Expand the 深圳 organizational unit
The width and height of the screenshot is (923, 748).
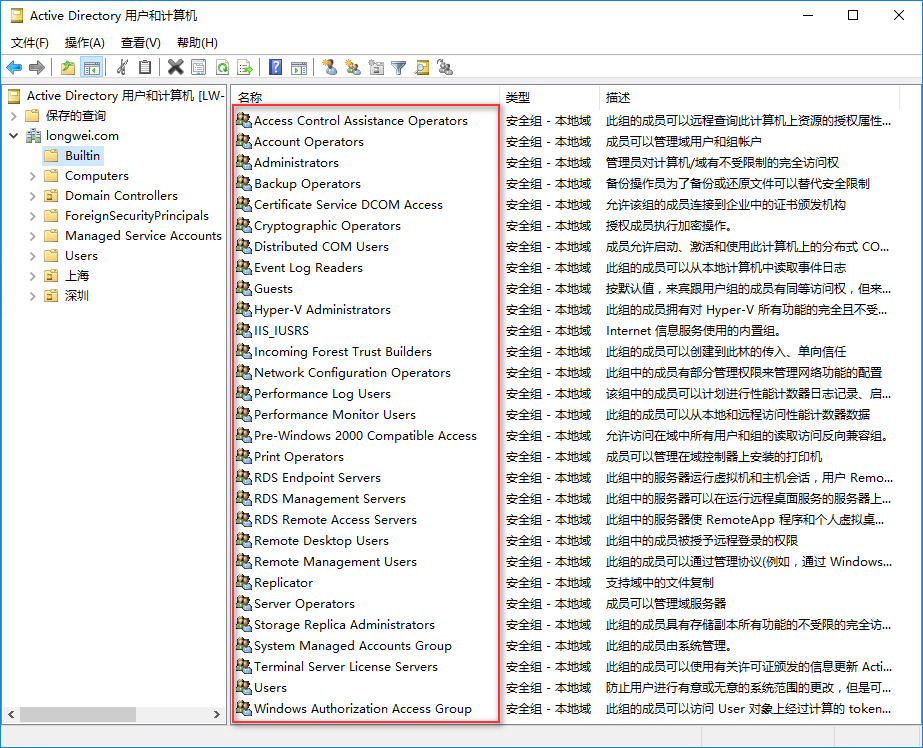32,296
